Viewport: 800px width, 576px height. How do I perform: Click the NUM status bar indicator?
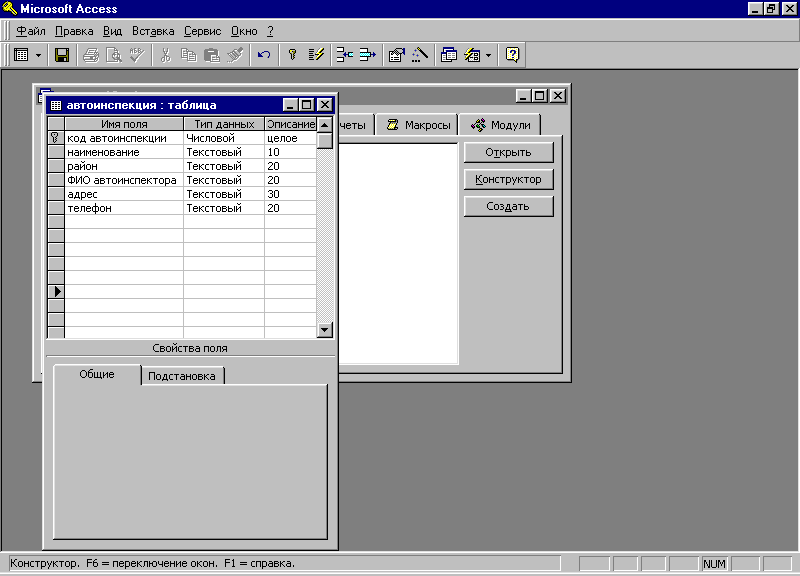point(714,564)
